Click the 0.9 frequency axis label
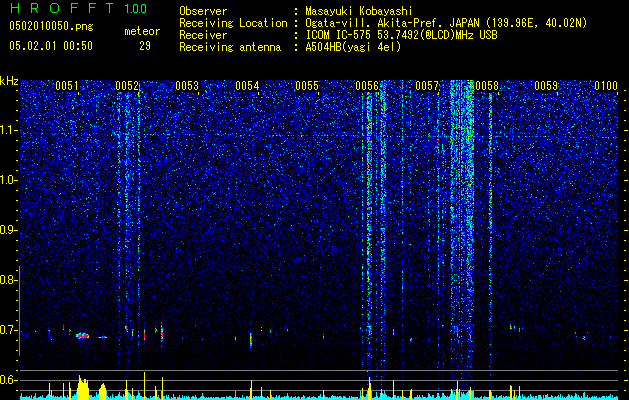 click(9, 230)
